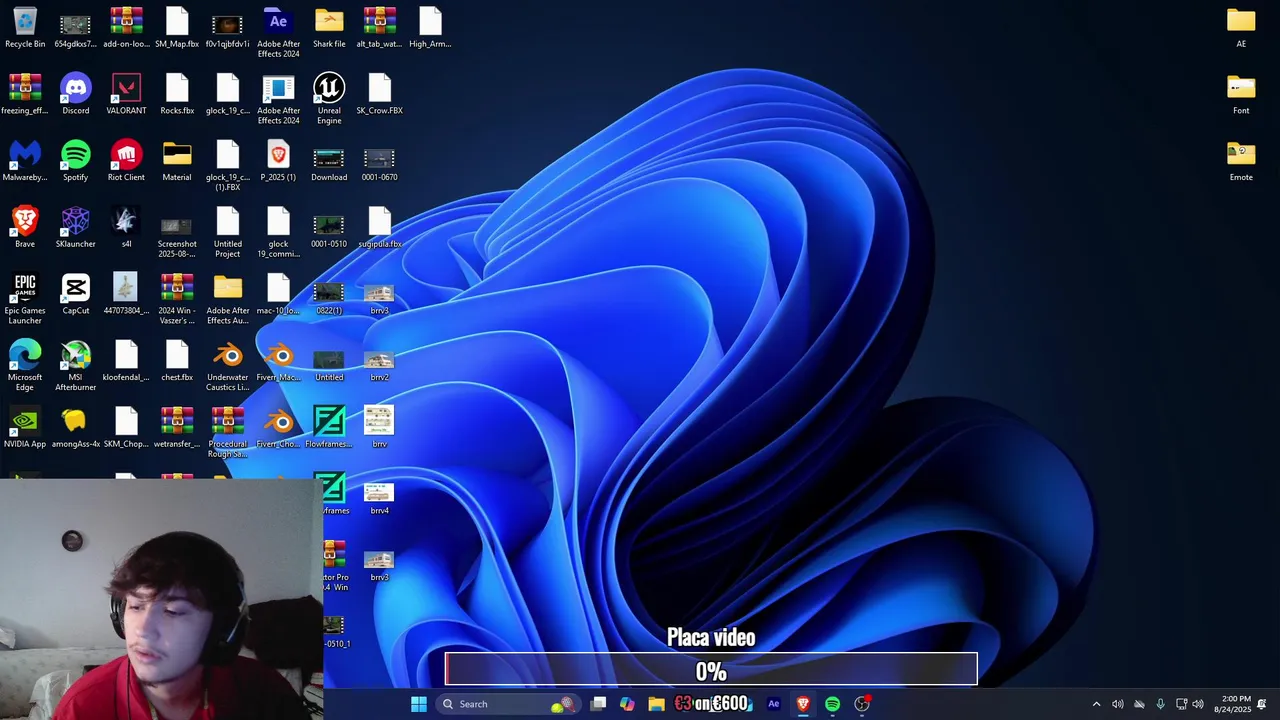Open the clock and date flyout

tap(1232, 704)
